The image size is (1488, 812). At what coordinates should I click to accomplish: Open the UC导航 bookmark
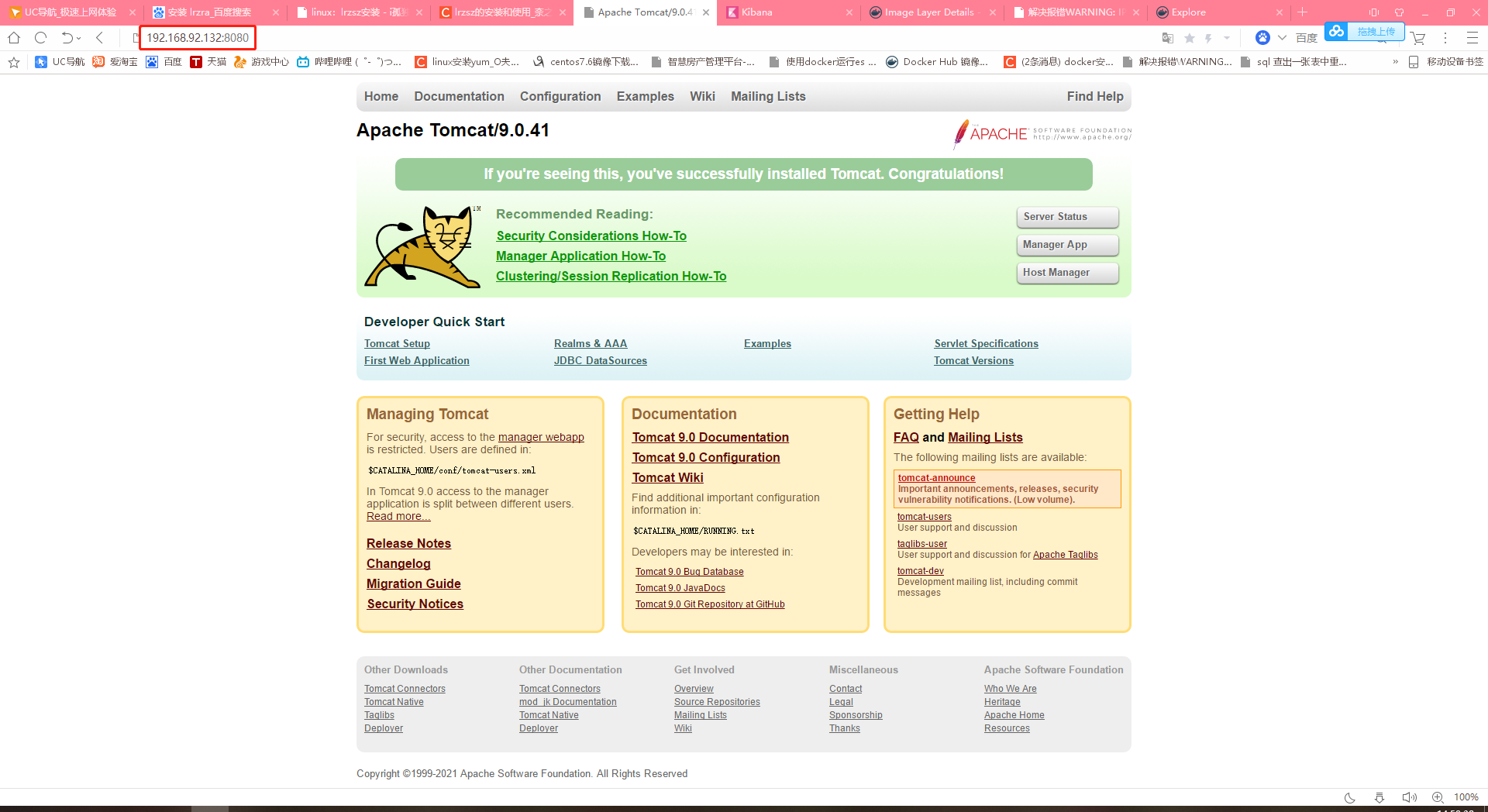click(x=60, y=62)
